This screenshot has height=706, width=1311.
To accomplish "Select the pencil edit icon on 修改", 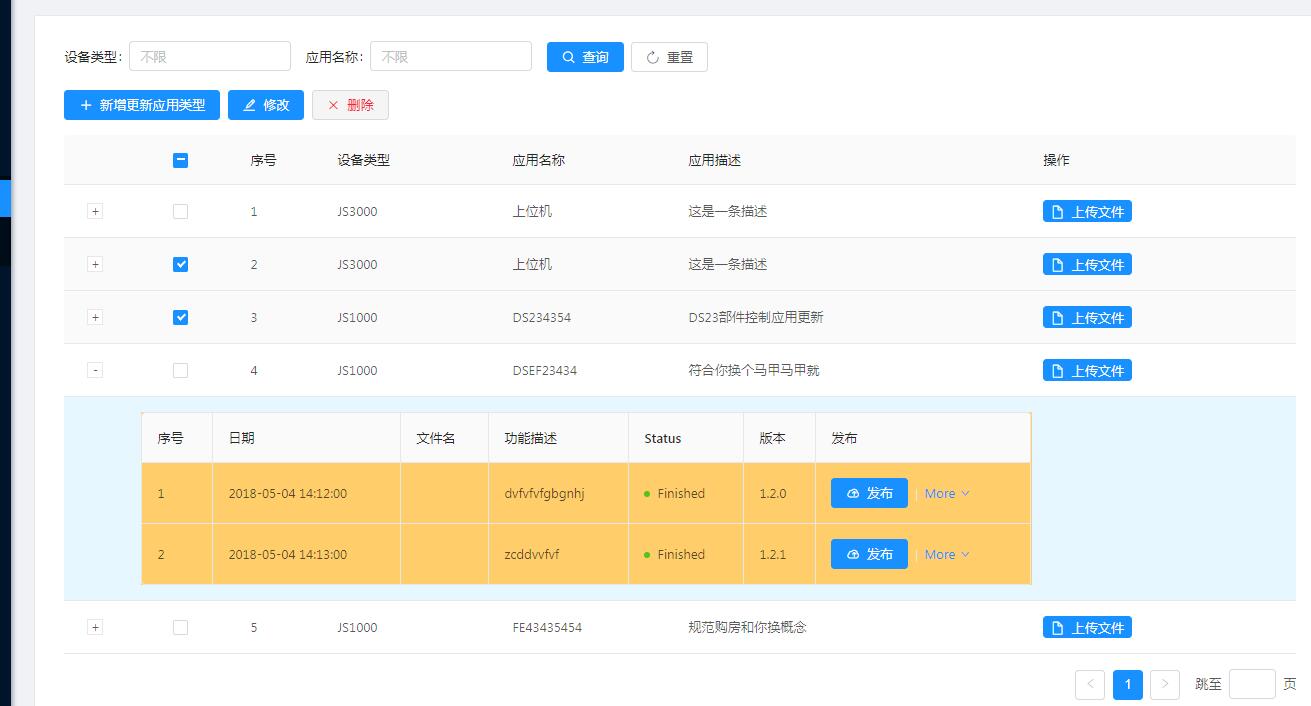I will coord(250,104).
